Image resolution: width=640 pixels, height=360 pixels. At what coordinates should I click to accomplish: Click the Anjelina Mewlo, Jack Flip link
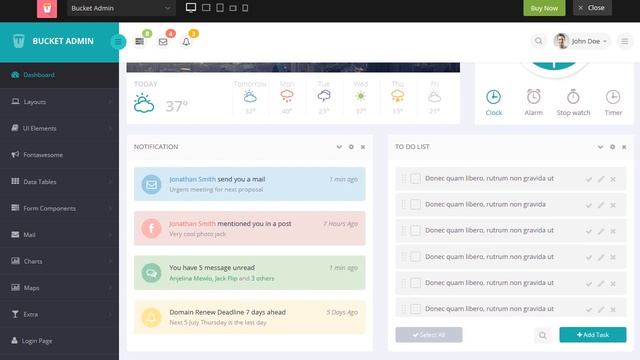click(203, 278)
